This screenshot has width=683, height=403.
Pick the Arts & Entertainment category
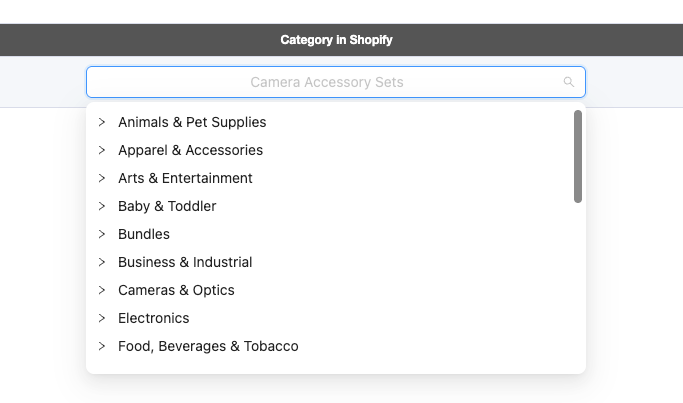(185, 178)
